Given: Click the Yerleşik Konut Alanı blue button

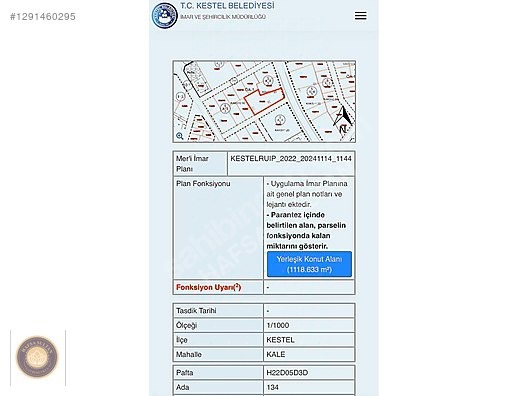Looking at the screenshot, I should [x=309, y=264].
